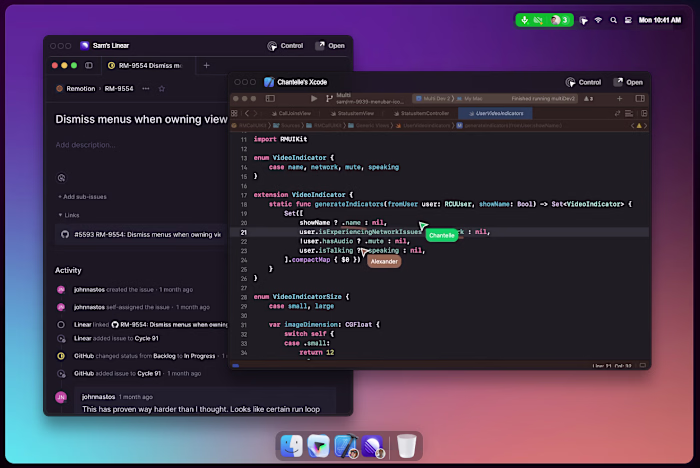
Task: Open the #5593 GitHub pull request link
Action: (x=141, y=234)
